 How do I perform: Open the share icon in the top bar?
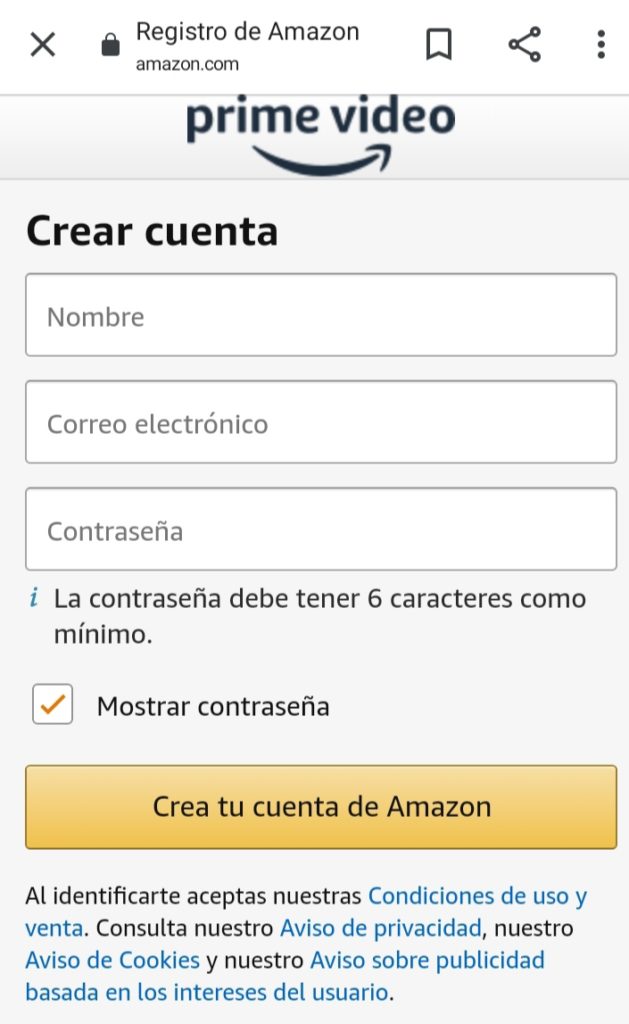[x=524, y=44]
